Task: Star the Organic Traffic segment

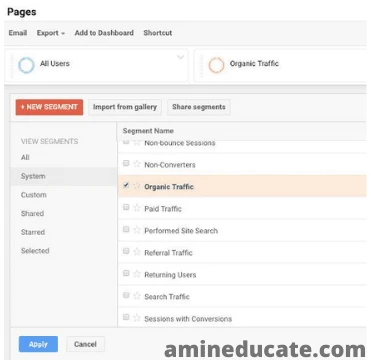Action: pyautogui.click(x=137, y=186)
